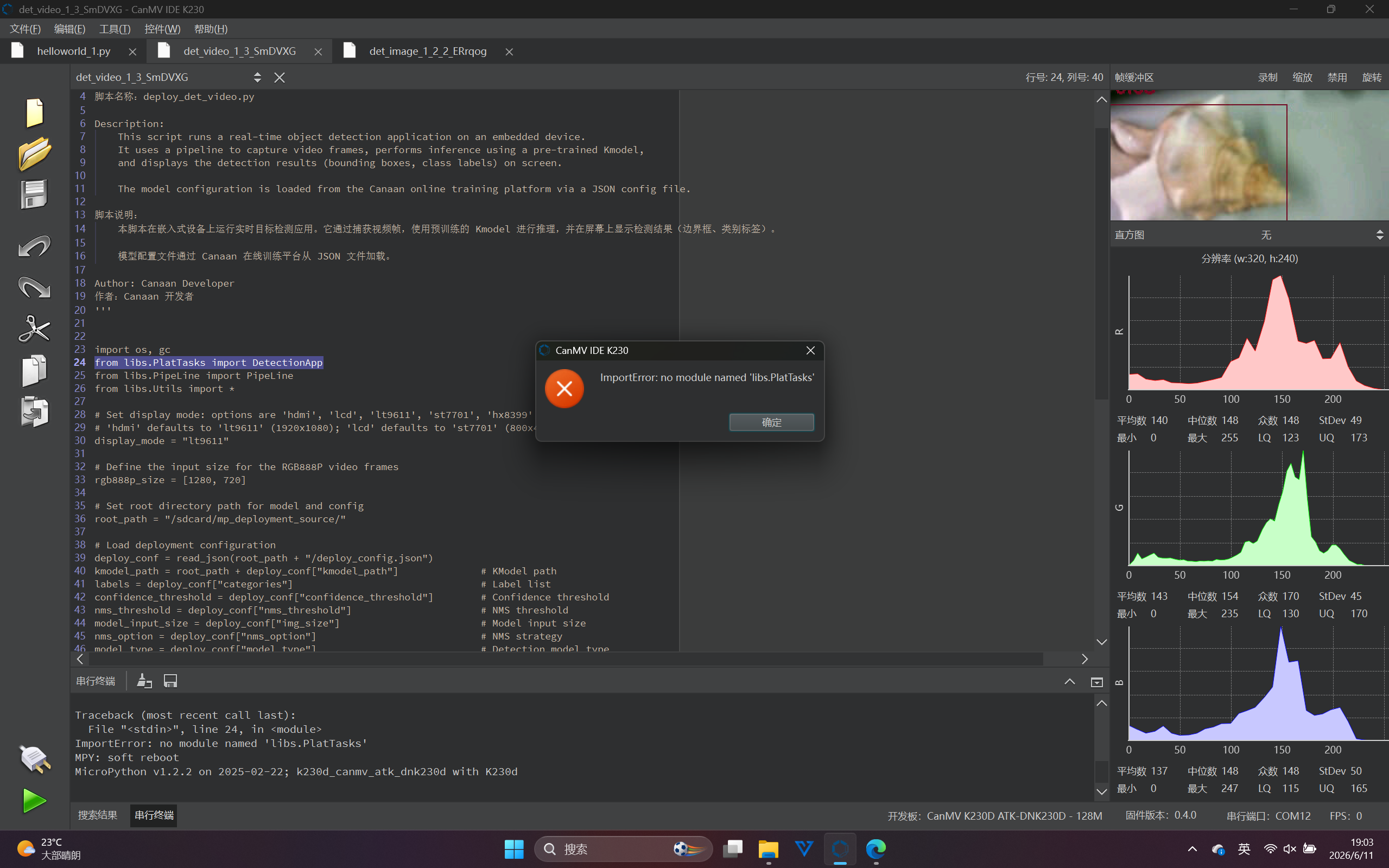Close the open document in the editor header
Viewport: 1389px width, 868px height.
(x=280, y=78)
